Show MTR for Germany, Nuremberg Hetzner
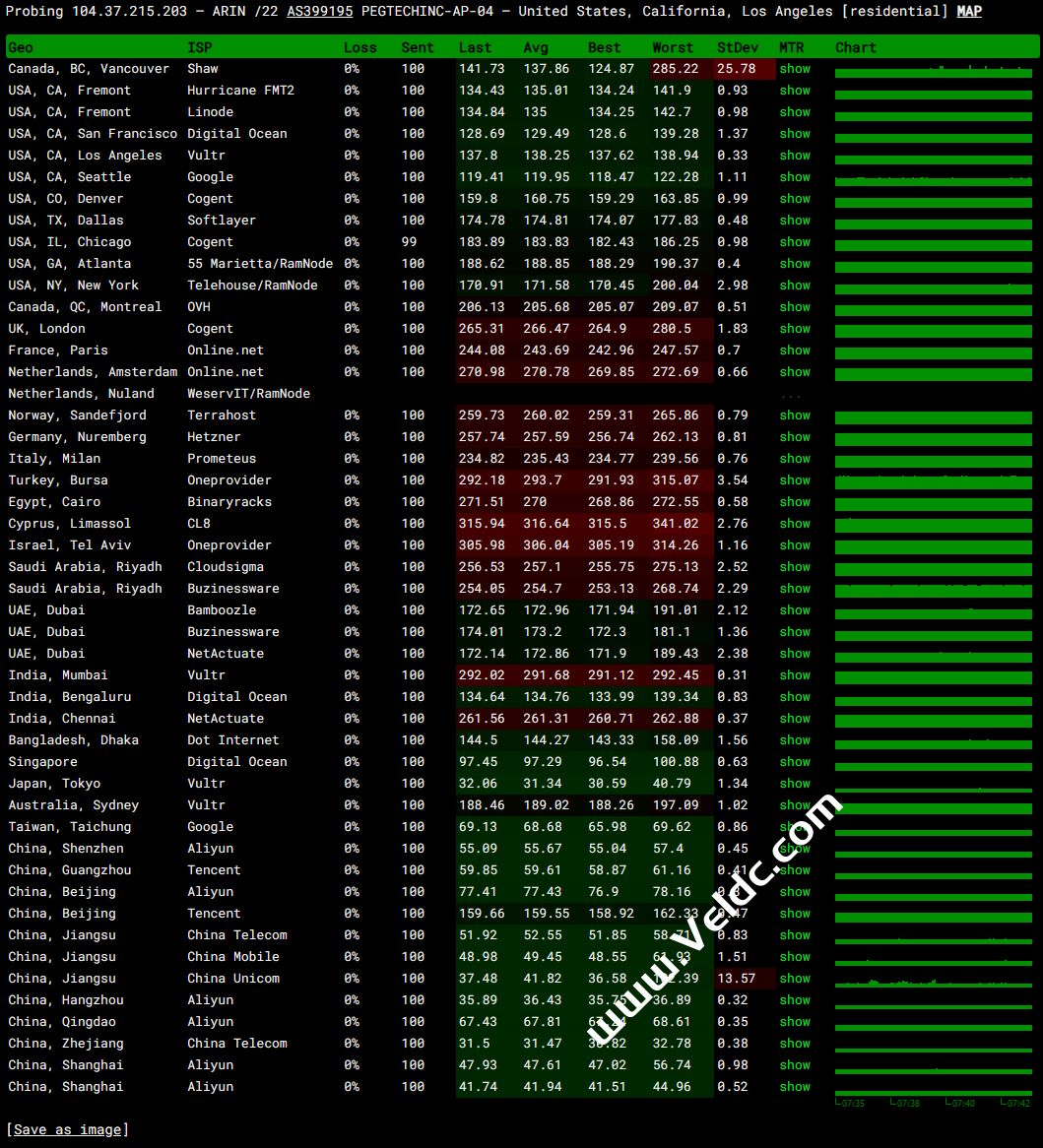Screen dimensions: 1043x1148 pyautogui.click(x=795, y=437)
